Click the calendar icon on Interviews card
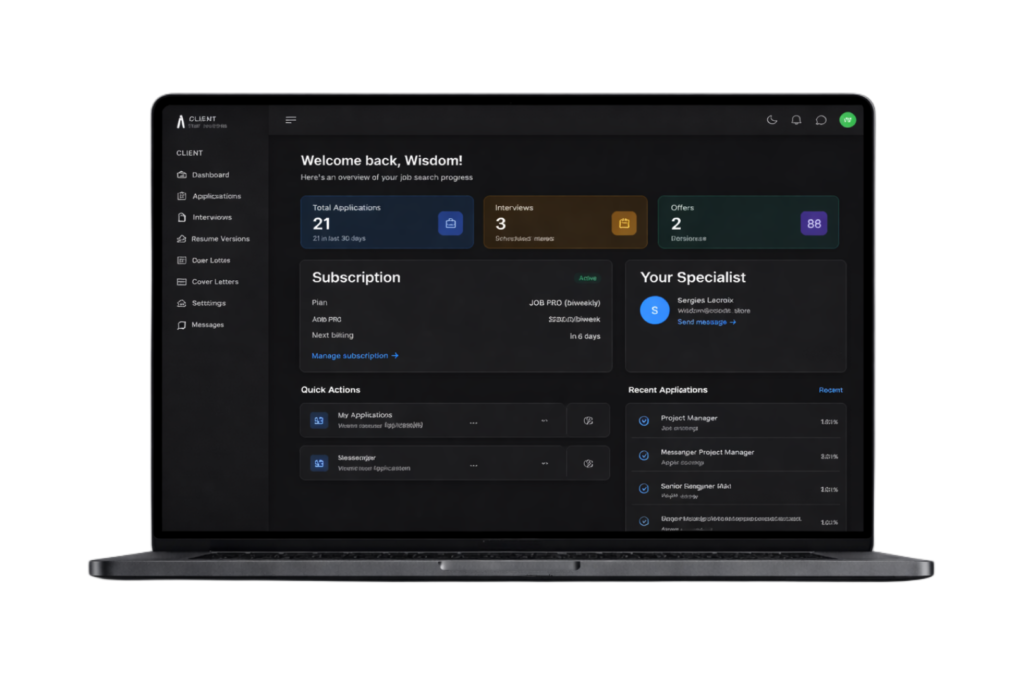1024x683 pixels. (x=624, y=223)
